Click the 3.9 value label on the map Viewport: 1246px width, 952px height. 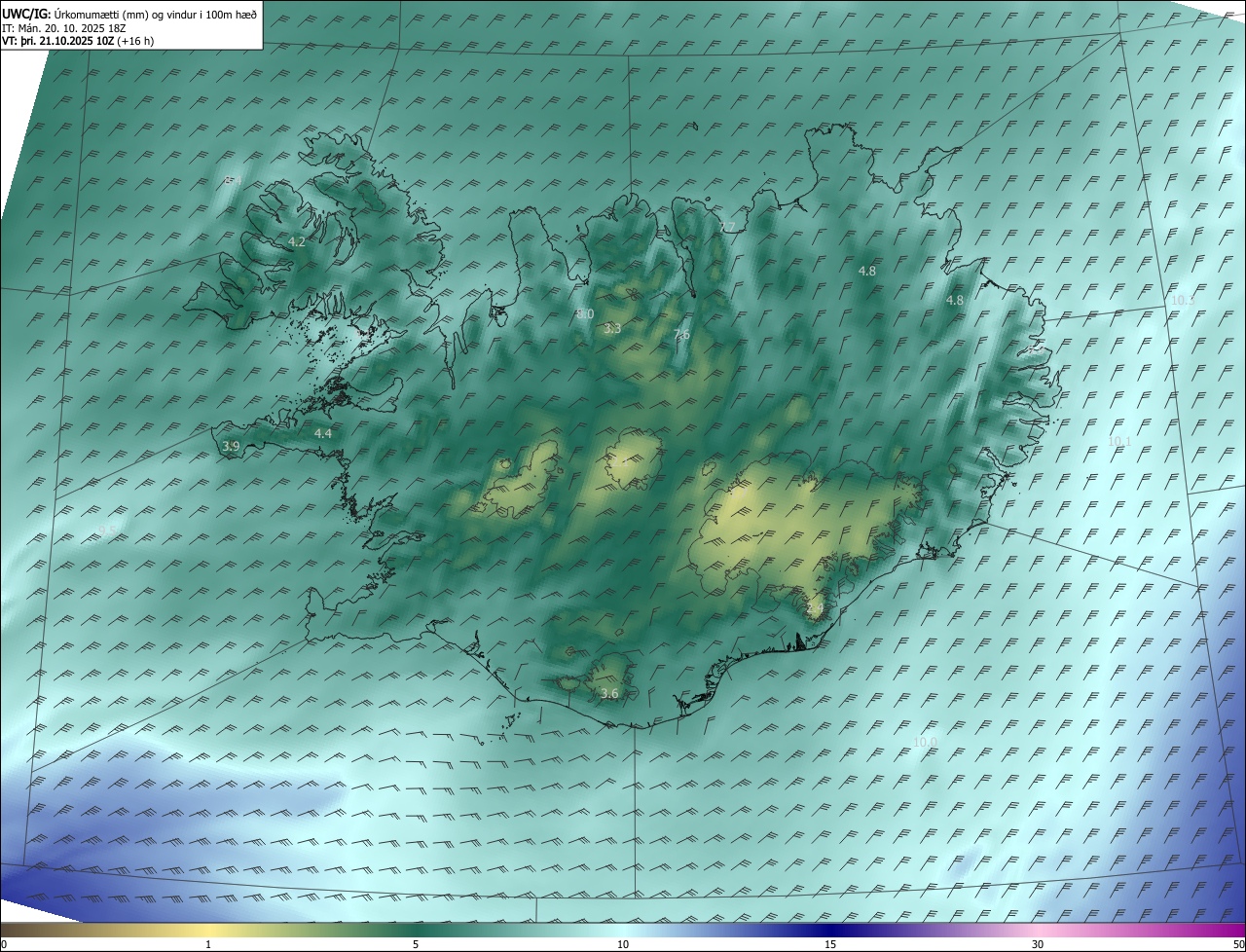click(x=231, y=446)
